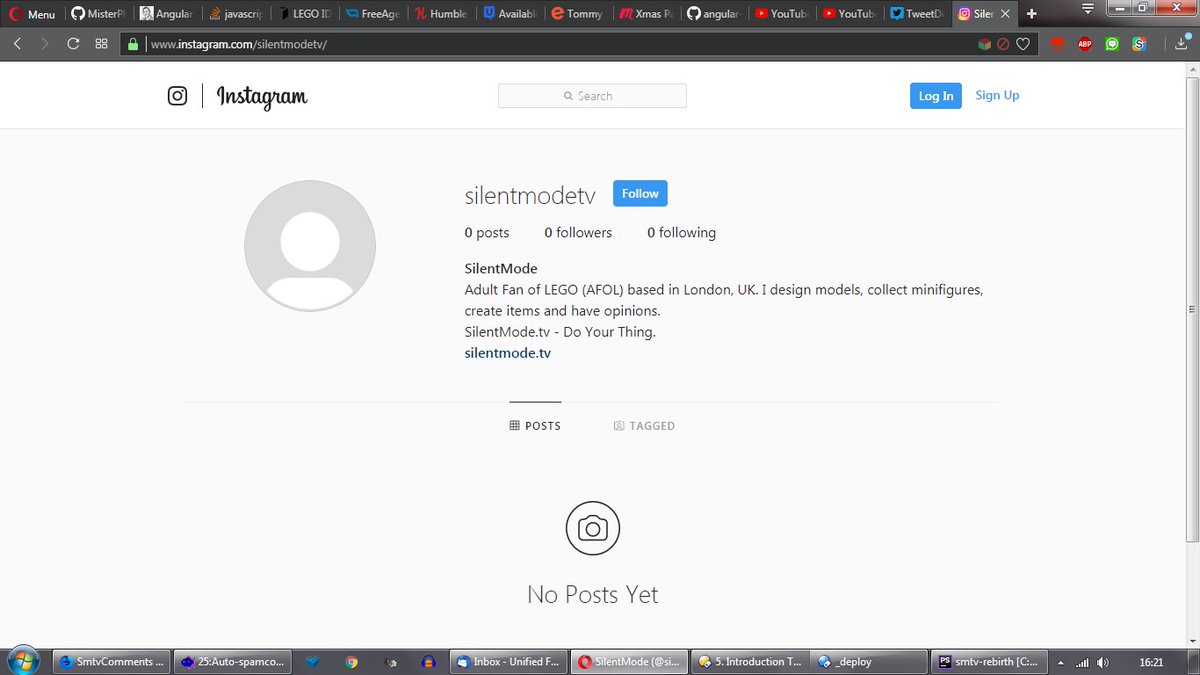Open the browser downloads arrow icon

[1180, 44]
